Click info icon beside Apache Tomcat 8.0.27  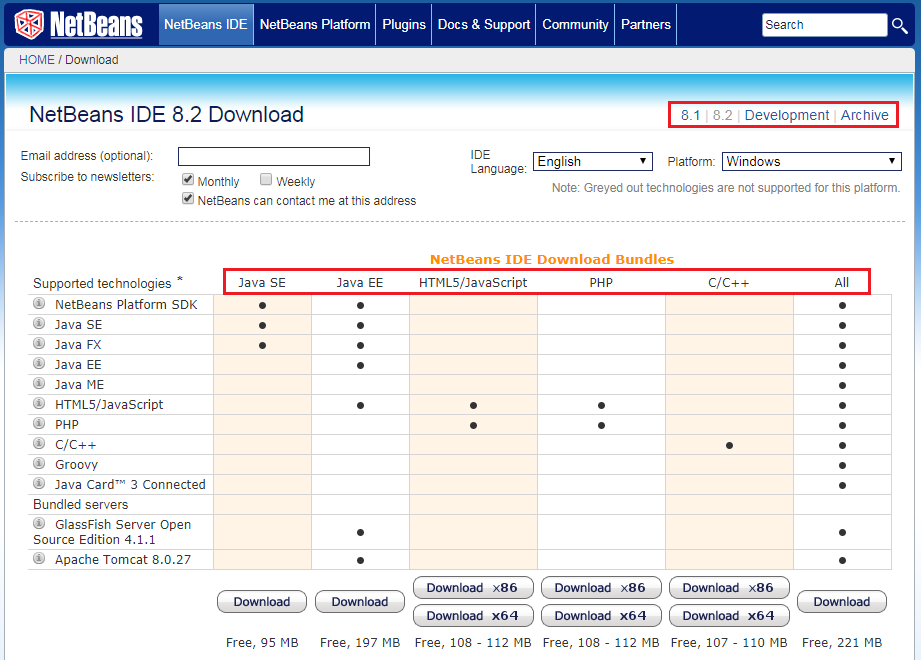click(x=40, y=559)
